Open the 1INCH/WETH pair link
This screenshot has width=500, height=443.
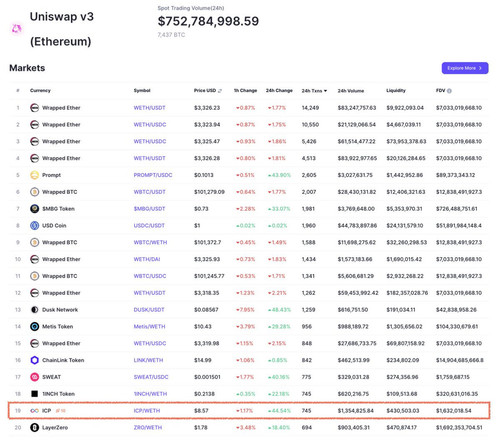tap(150, 394)
